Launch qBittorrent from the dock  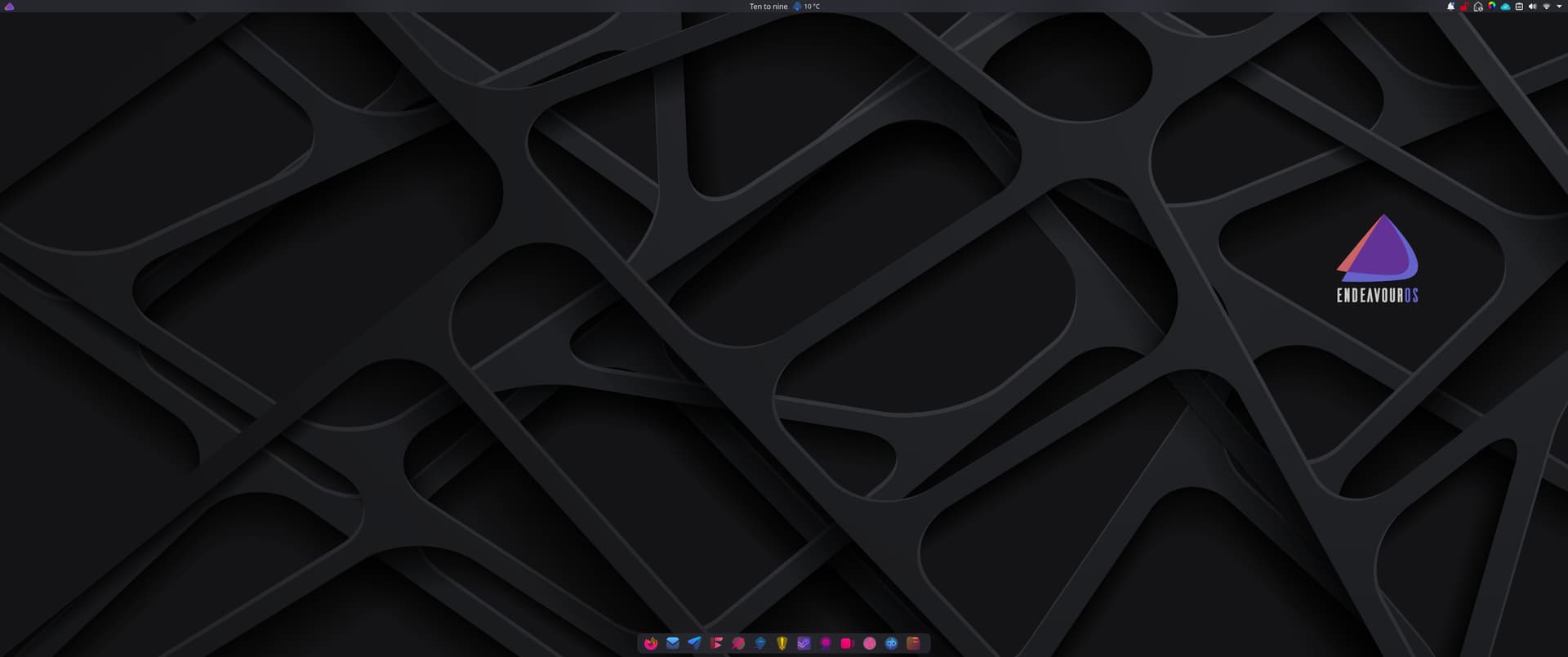coord(891,643)
